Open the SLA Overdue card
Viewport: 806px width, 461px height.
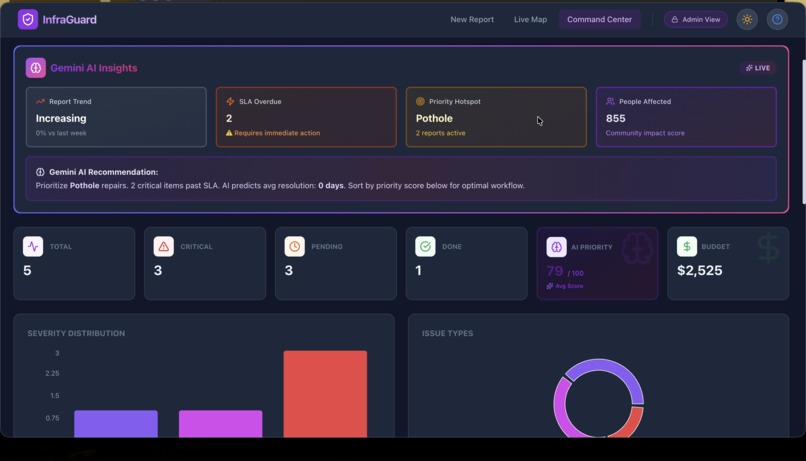[306, 117]
